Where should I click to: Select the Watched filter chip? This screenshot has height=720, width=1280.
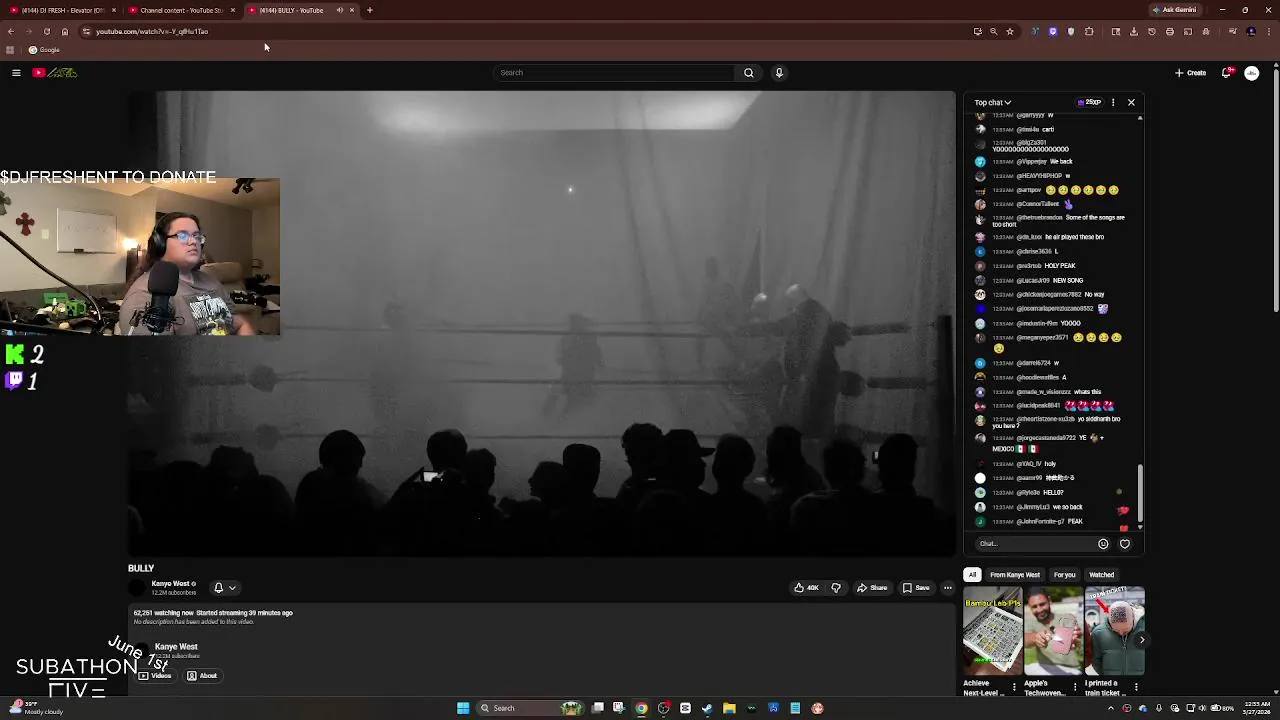tap(1101, 575)
